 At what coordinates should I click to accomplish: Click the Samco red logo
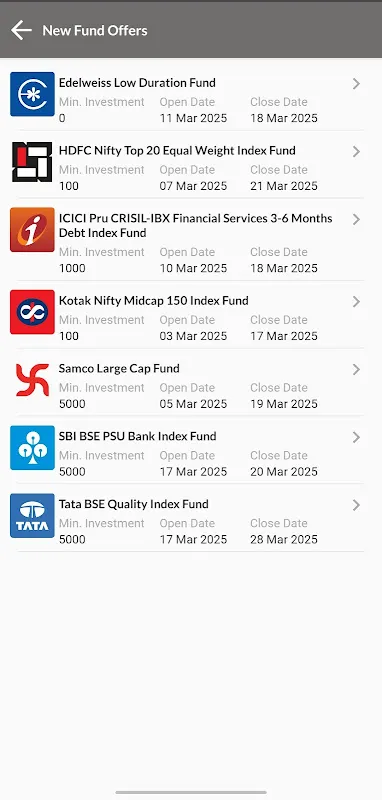[x=32, y=380]
